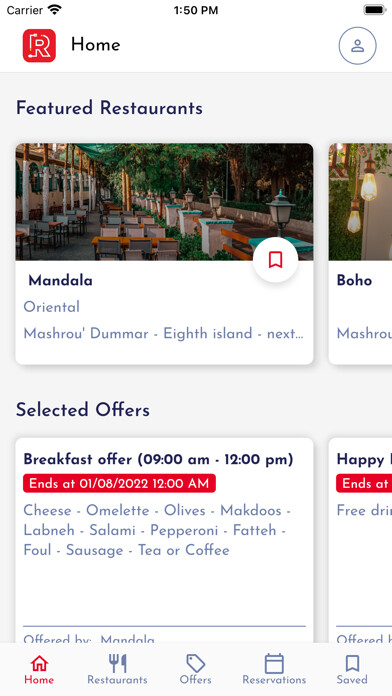
Task: Select the Mandala restaurant name
Action: pos(60,281)
